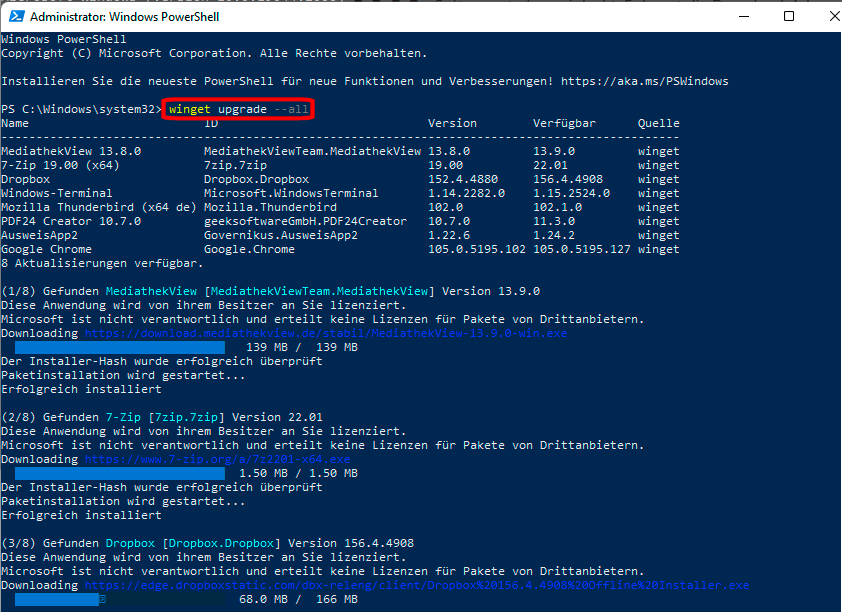The height and width of the screenshot is (612, 842).
Task: Click the 'Name' column header
Action: point(15,123)
